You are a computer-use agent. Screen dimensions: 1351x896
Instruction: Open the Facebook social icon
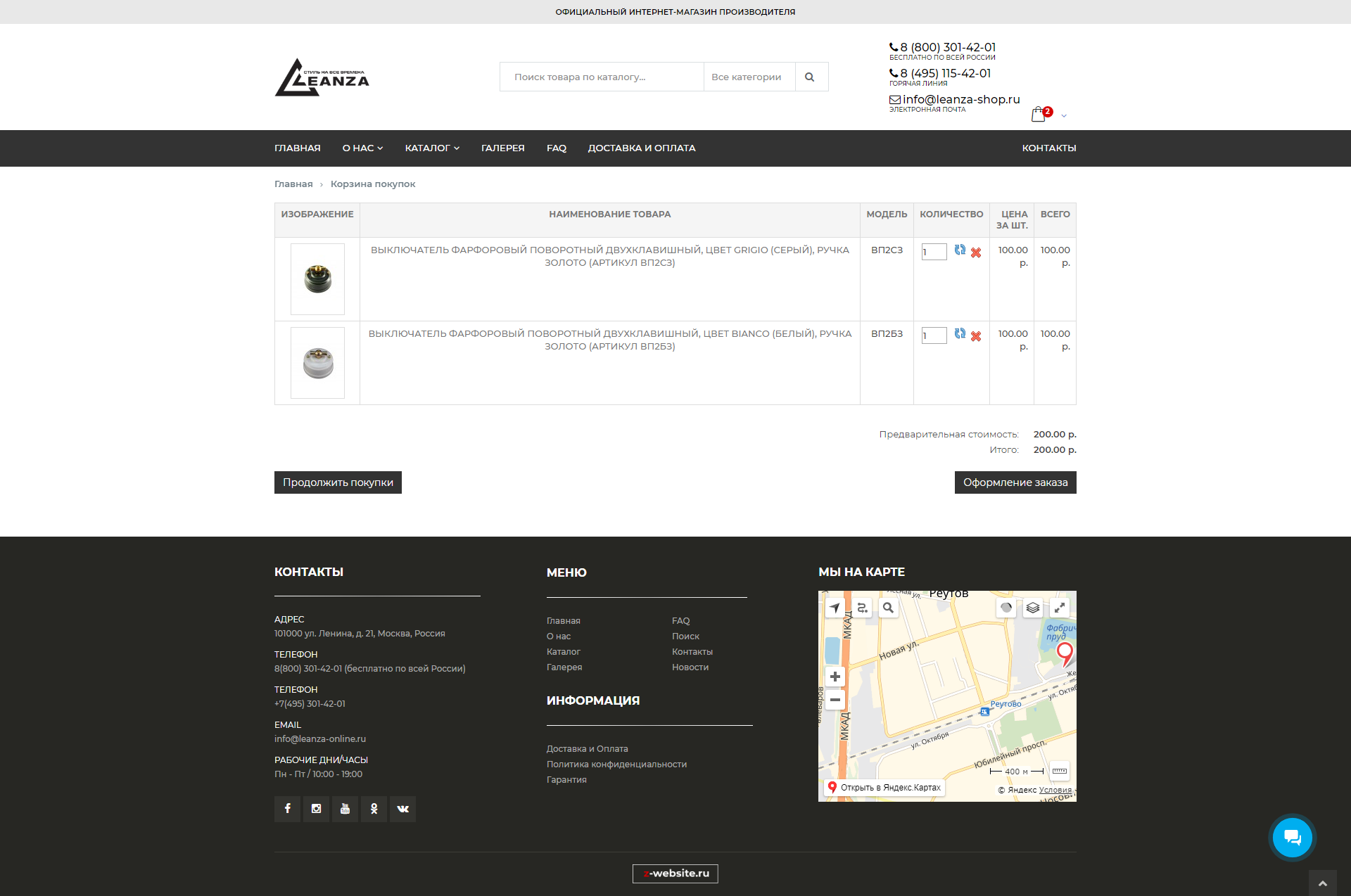coord(287,809)
